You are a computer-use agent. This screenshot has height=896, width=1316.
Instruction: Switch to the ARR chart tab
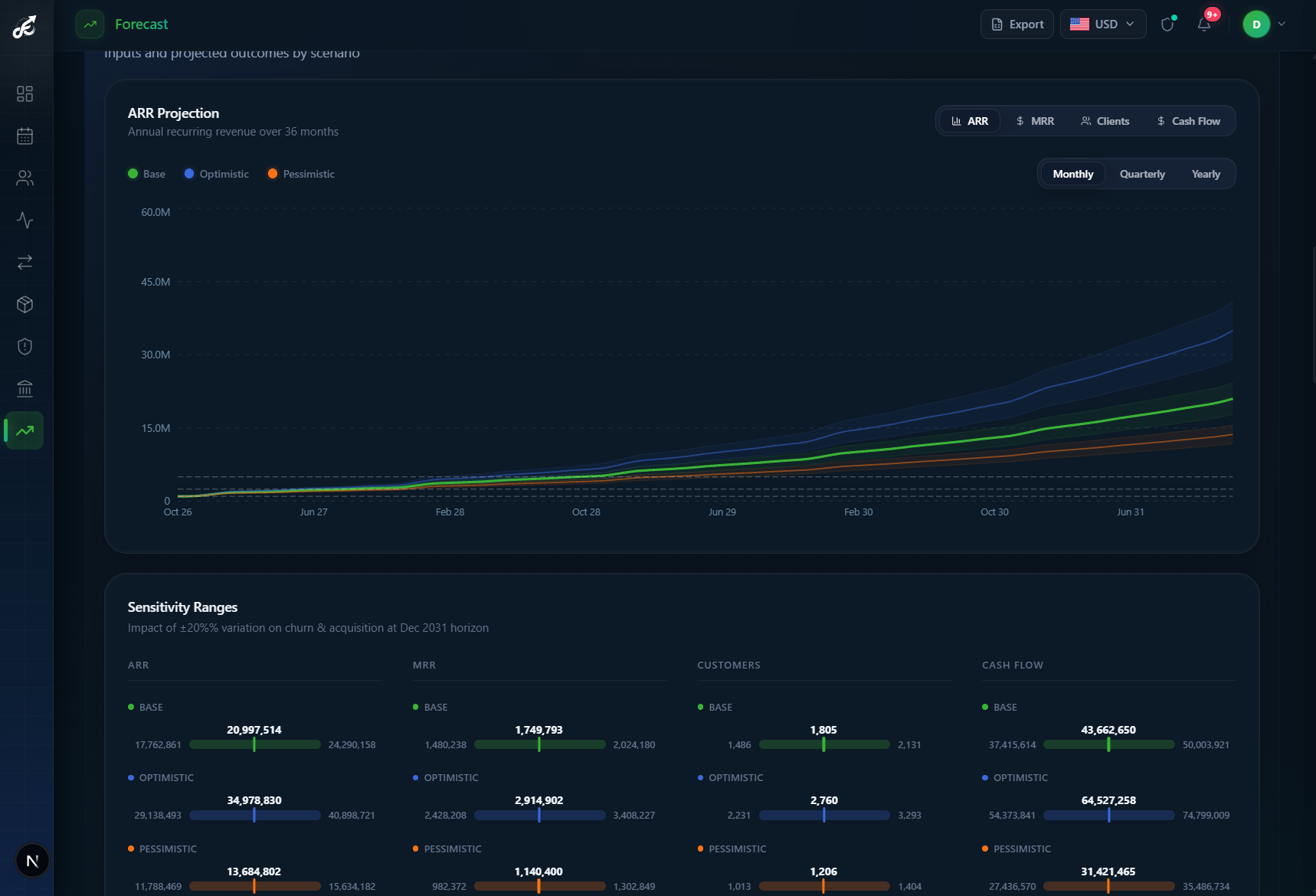(x=970, y=121)
